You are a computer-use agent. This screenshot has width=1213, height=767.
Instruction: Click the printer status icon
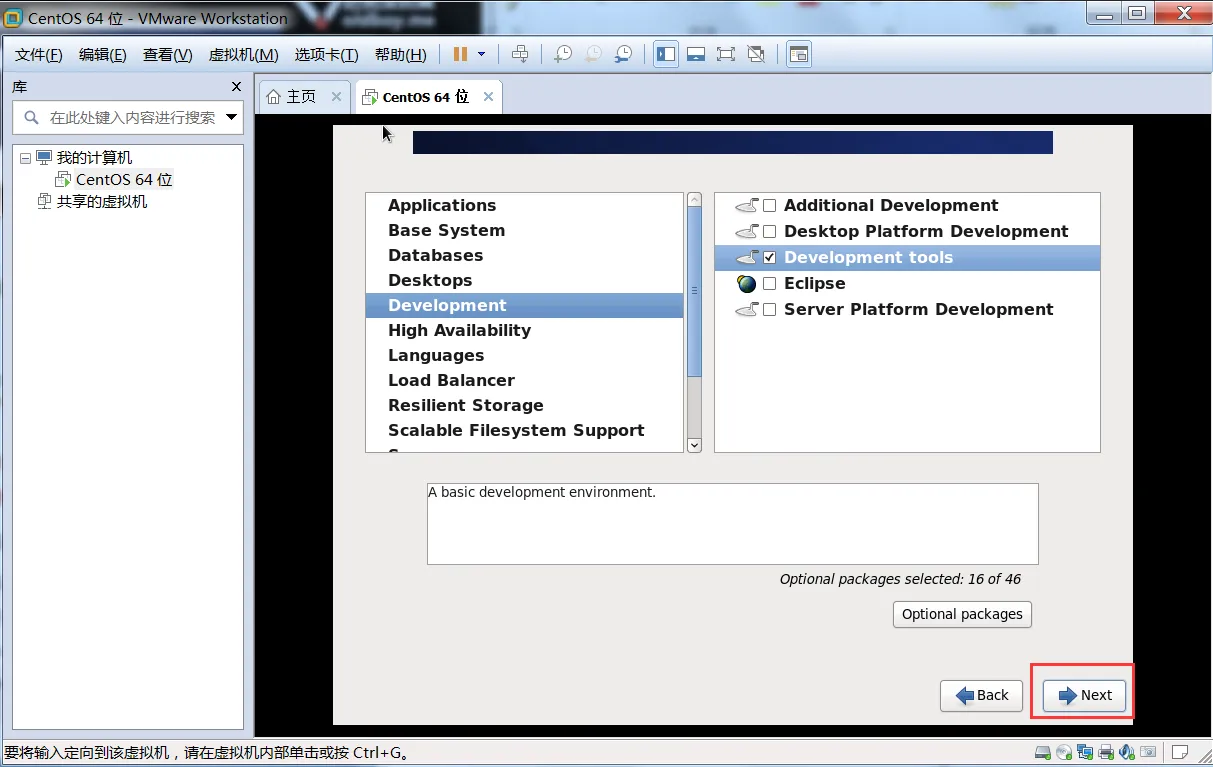[1106, 752]
